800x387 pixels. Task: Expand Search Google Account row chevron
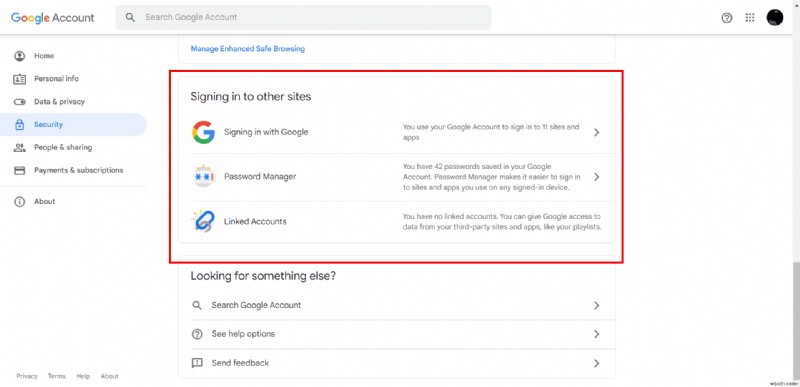click(597, 305)
